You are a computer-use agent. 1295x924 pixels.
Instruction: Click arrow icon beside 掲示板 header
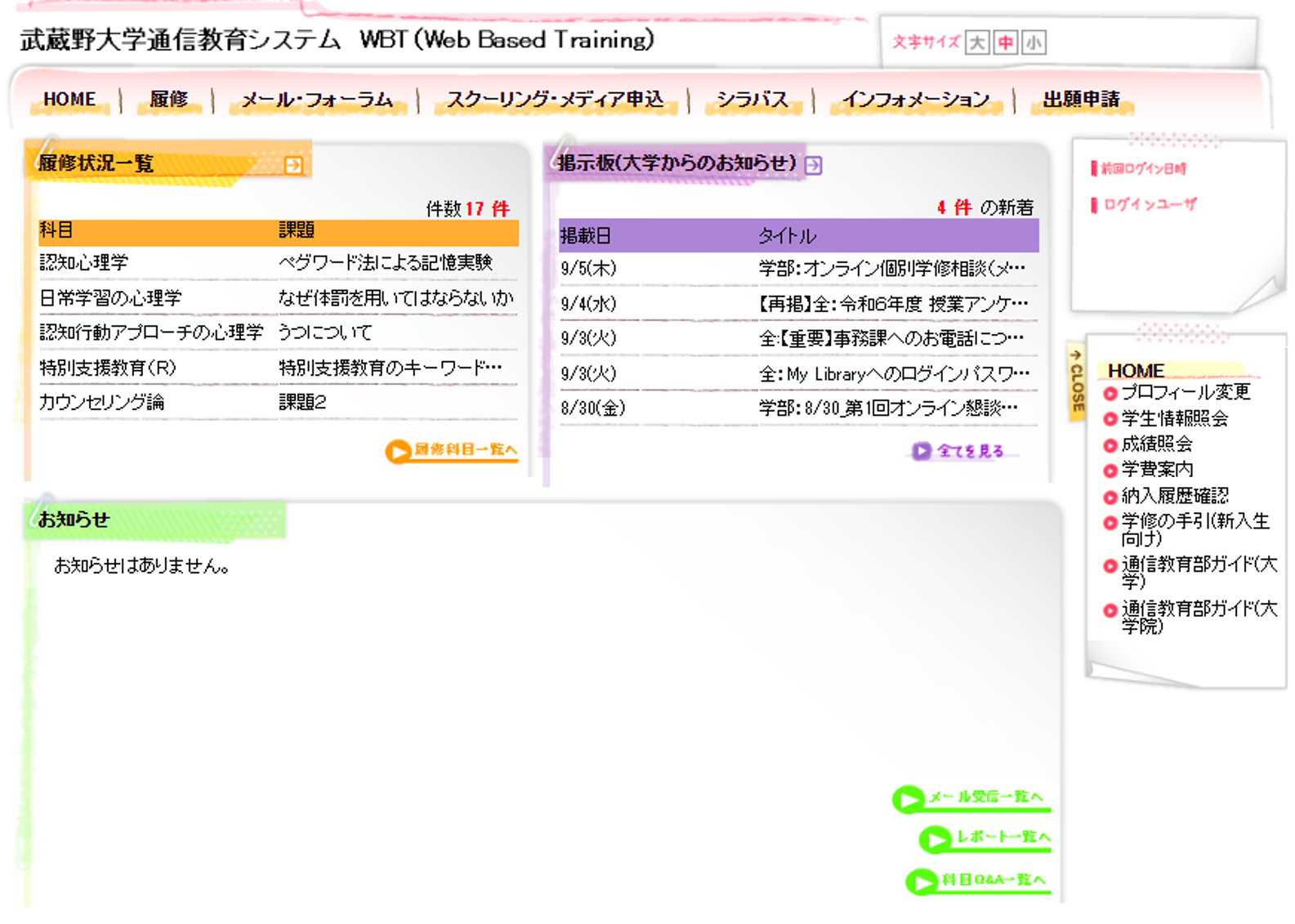click(813, 165)
